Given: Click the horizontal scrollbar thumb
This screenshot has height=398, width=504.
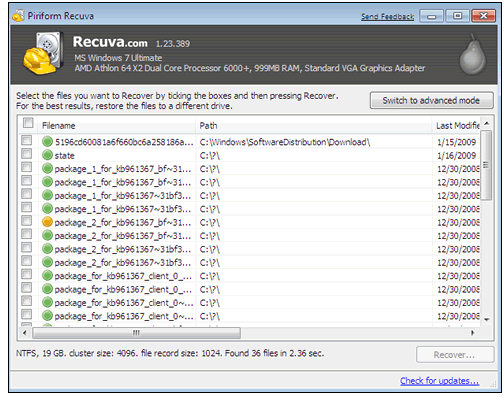Looking at the screenshot, I should click(x=136, y=333).
